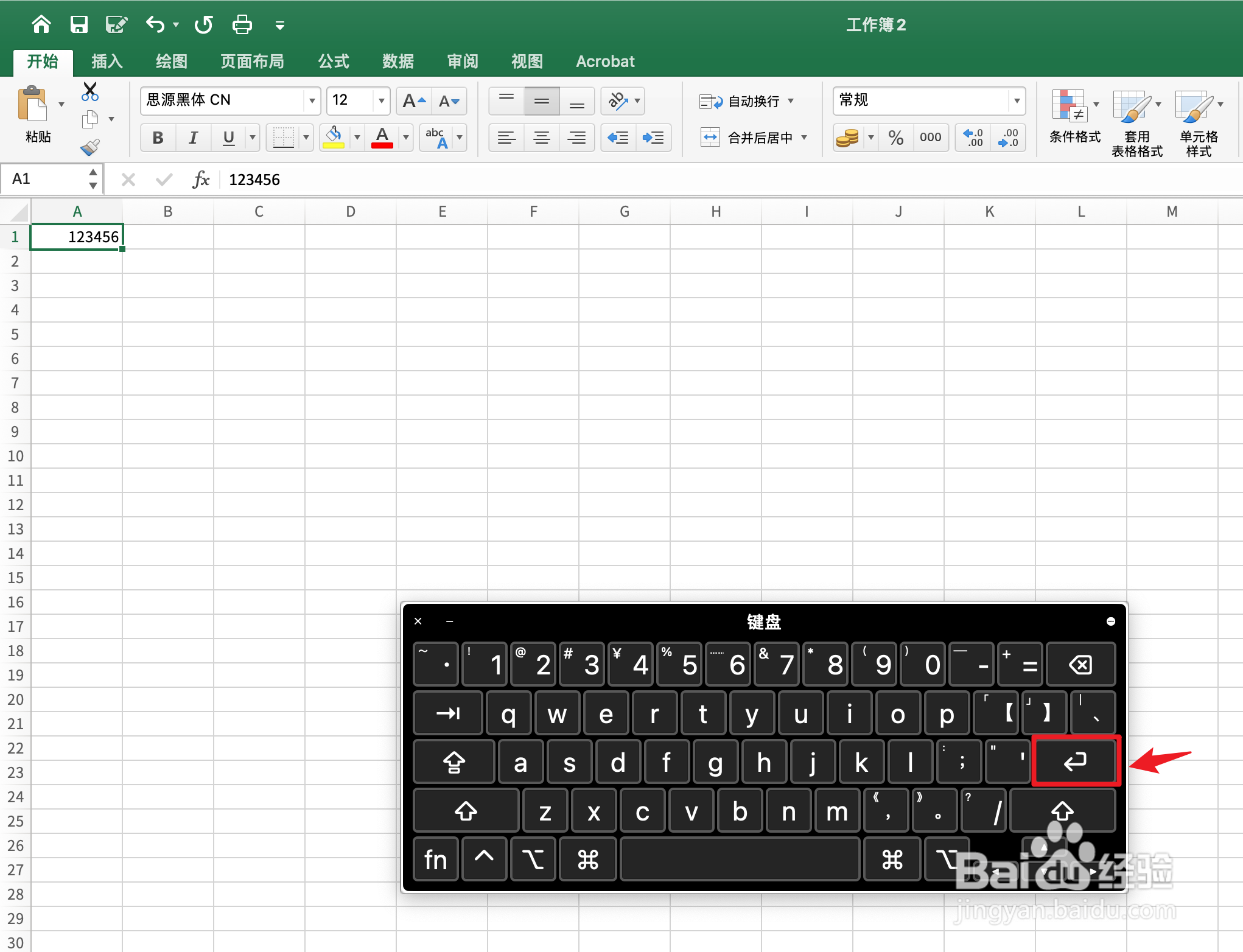Apply percent style to cell
Viewport: 1243px width, 952px height.
[896, 138]
